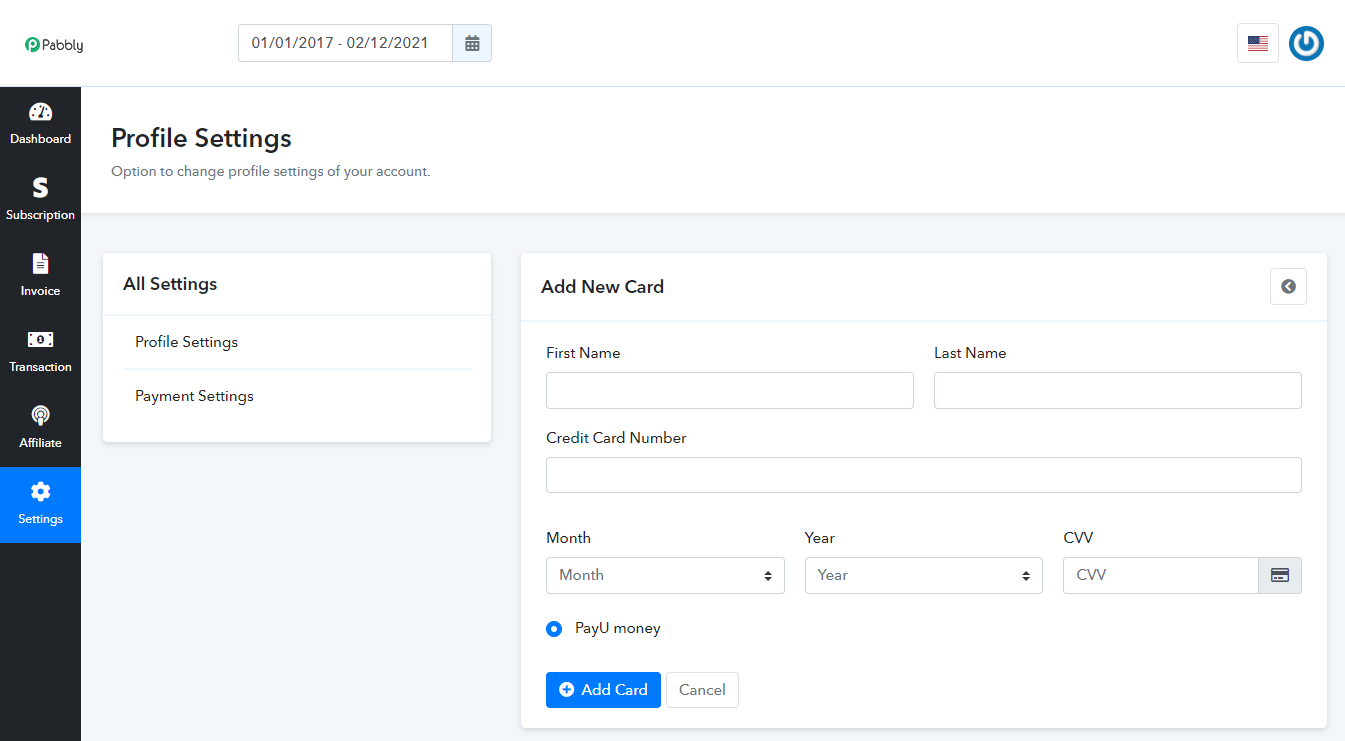1345x741 pixels.
Task: Click the calendar icon beside date range
Action: tap(472, 43)
